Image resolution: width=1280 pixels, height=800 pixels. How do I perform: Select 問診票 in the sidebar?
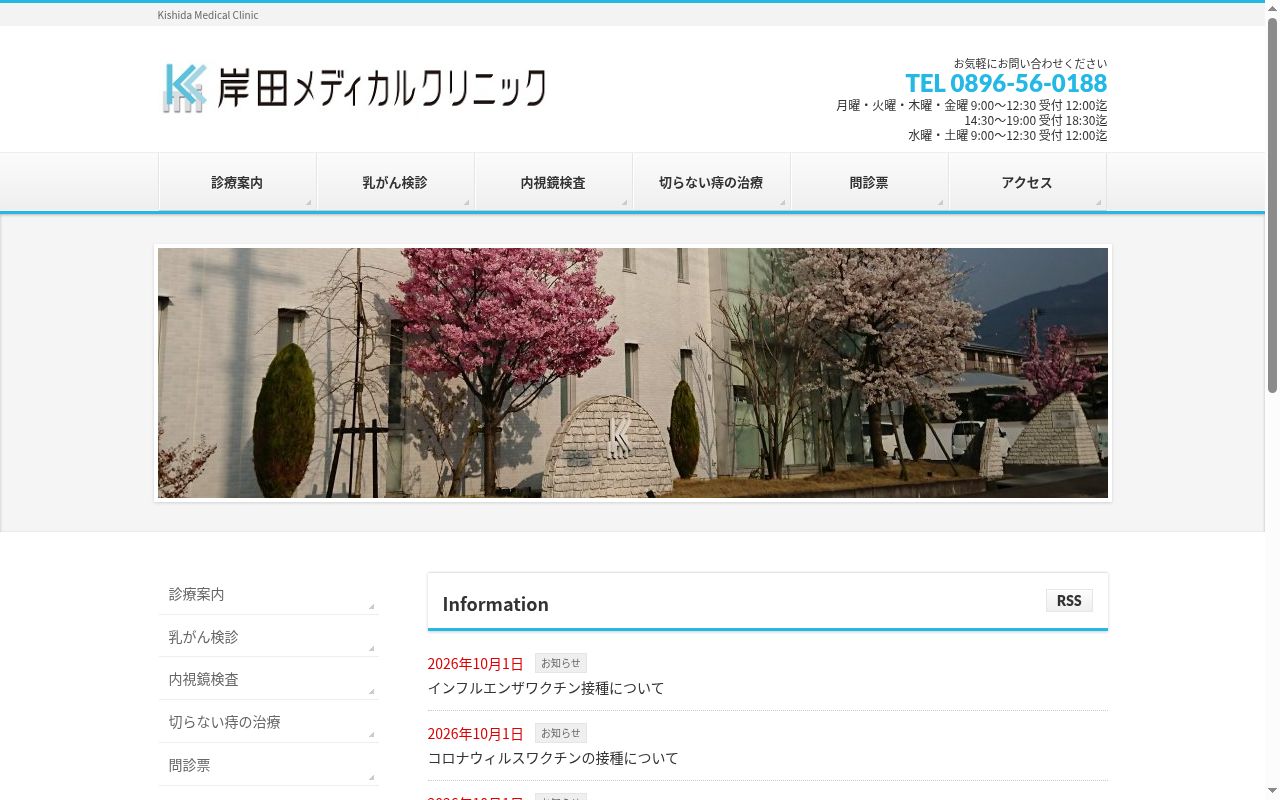tap(268, 765)
